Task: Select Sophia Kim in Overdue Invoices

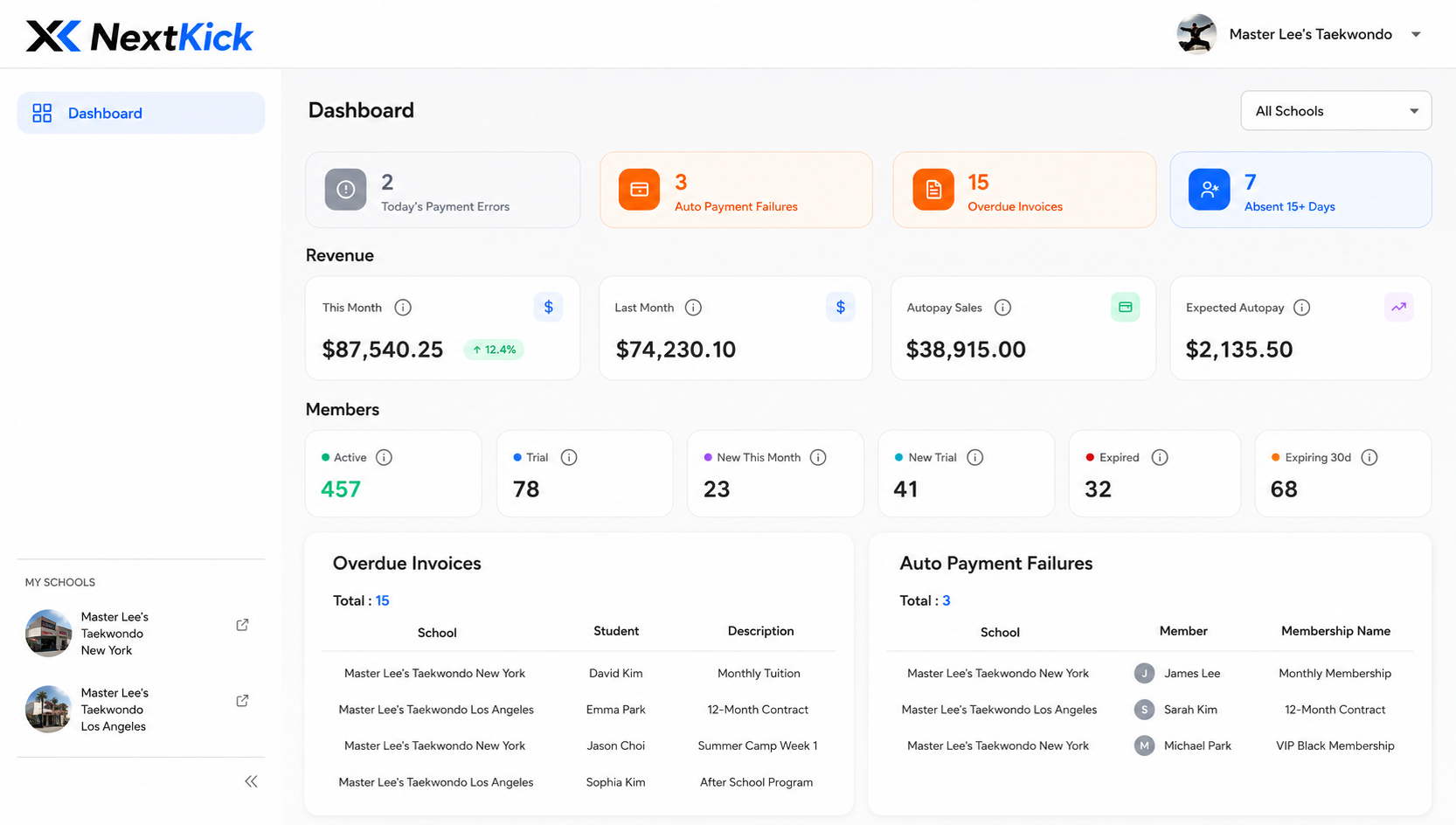Action: point(616,782)
